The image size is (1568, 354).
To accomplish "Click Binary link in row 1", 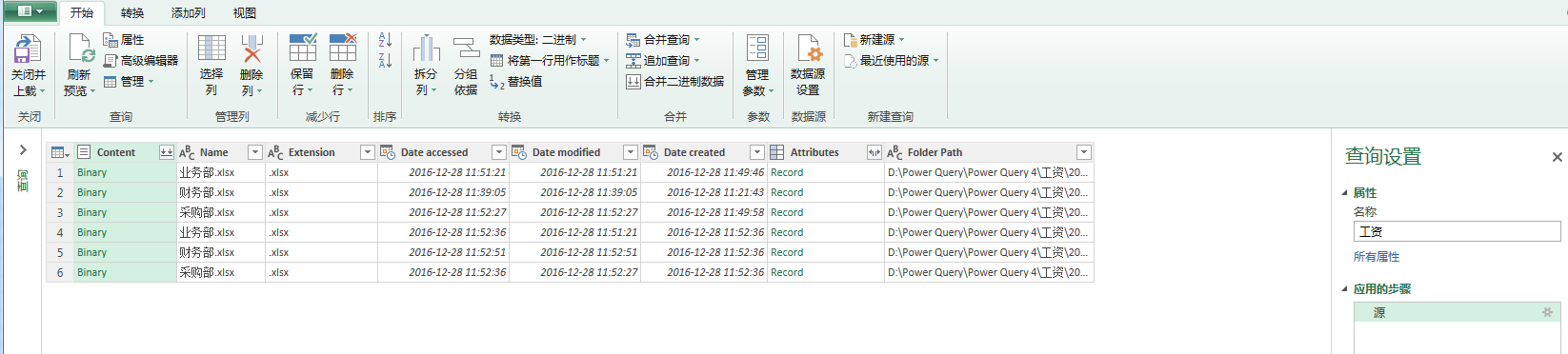I will [92, 172].
